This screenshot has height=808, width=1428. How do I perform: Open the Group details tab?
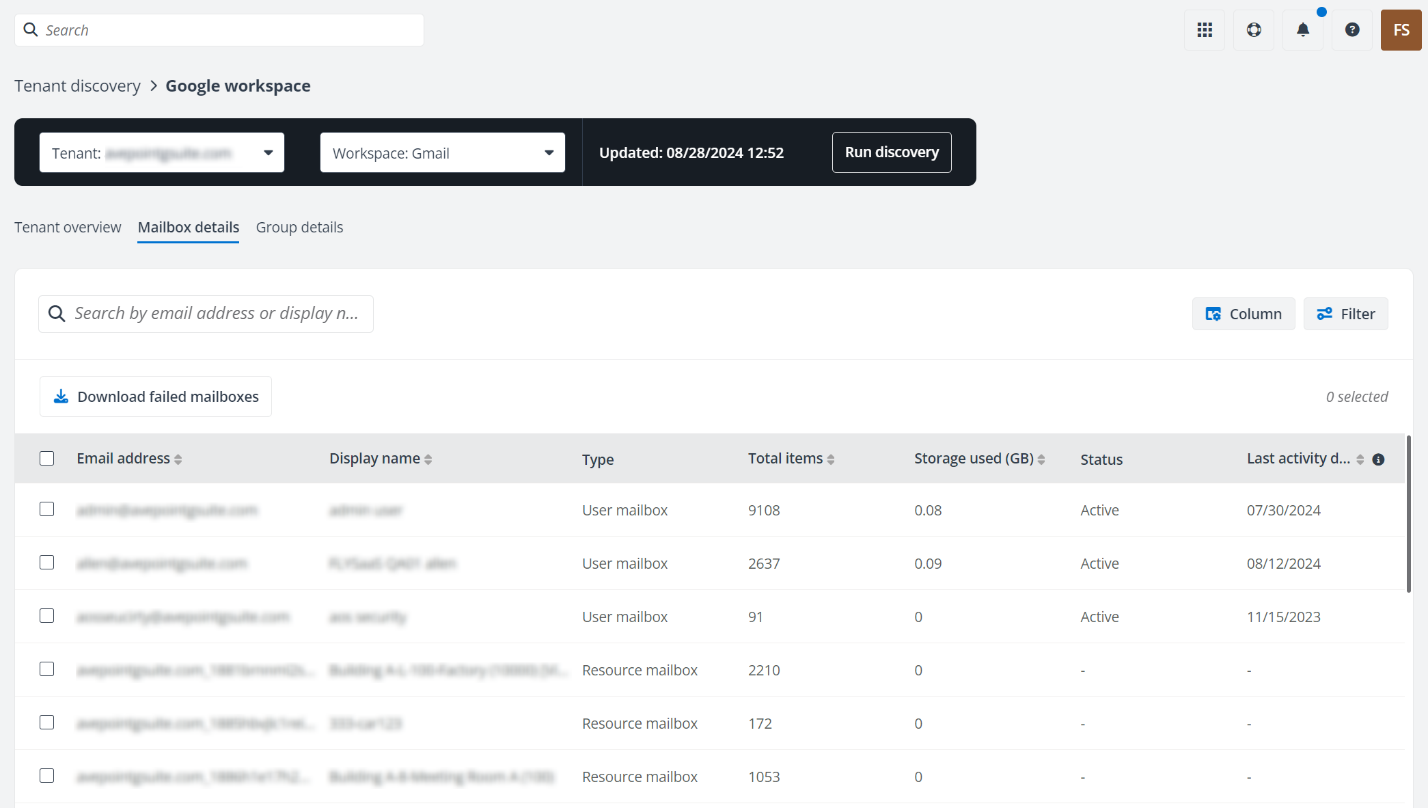(299, 227)
